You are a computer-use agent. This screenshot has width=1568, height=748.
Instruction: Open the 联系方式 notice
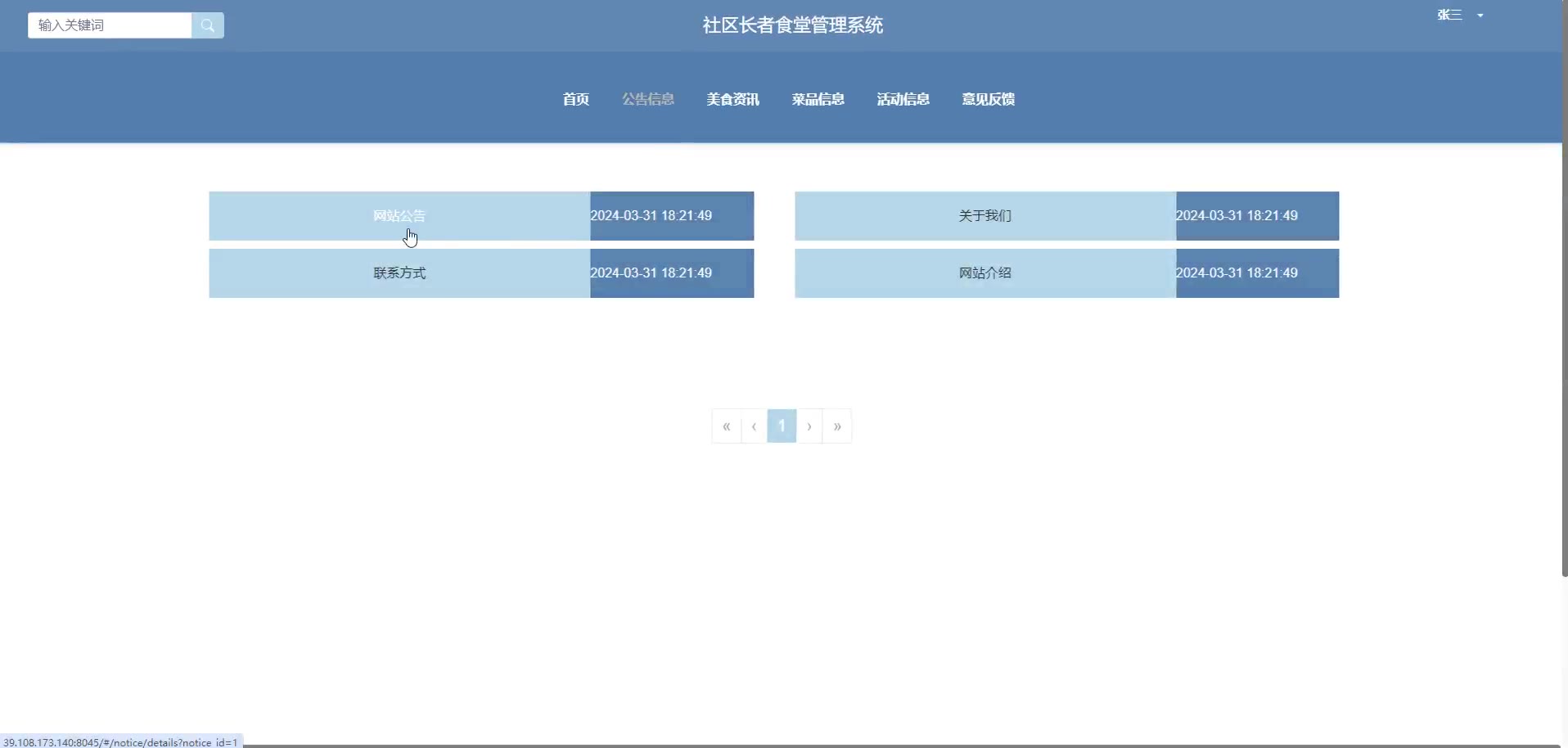[x=399, y=273]
